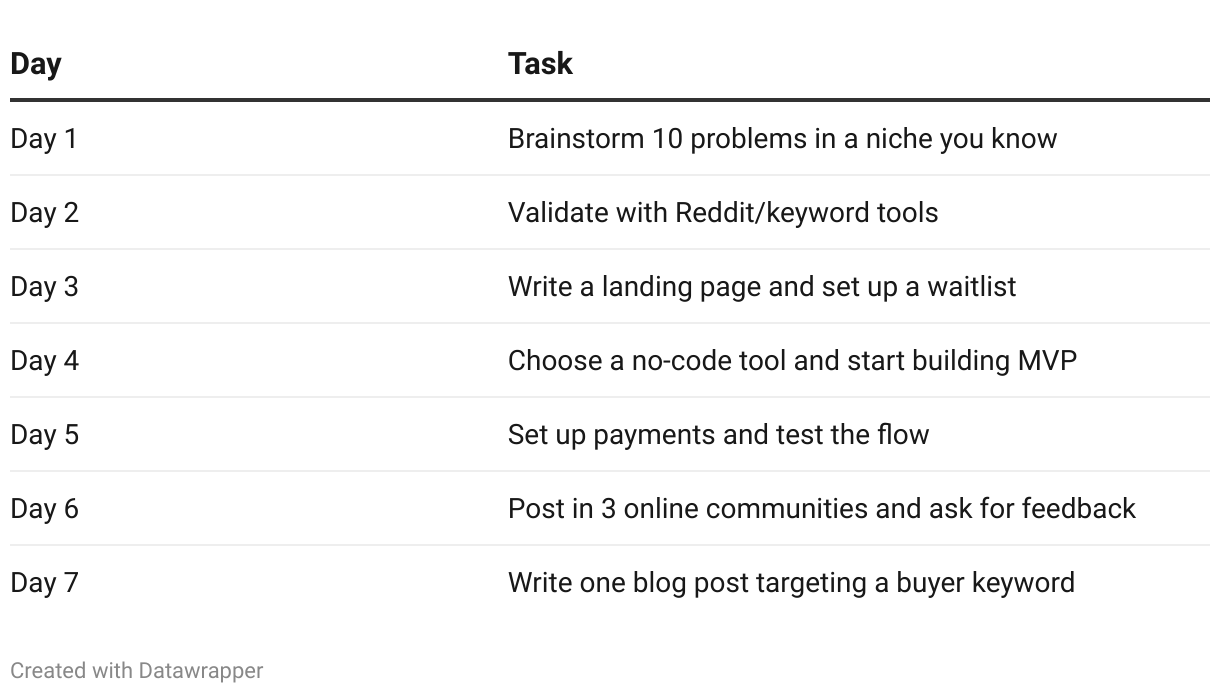Click the landing page and waitlist task

tap(761, 286)
